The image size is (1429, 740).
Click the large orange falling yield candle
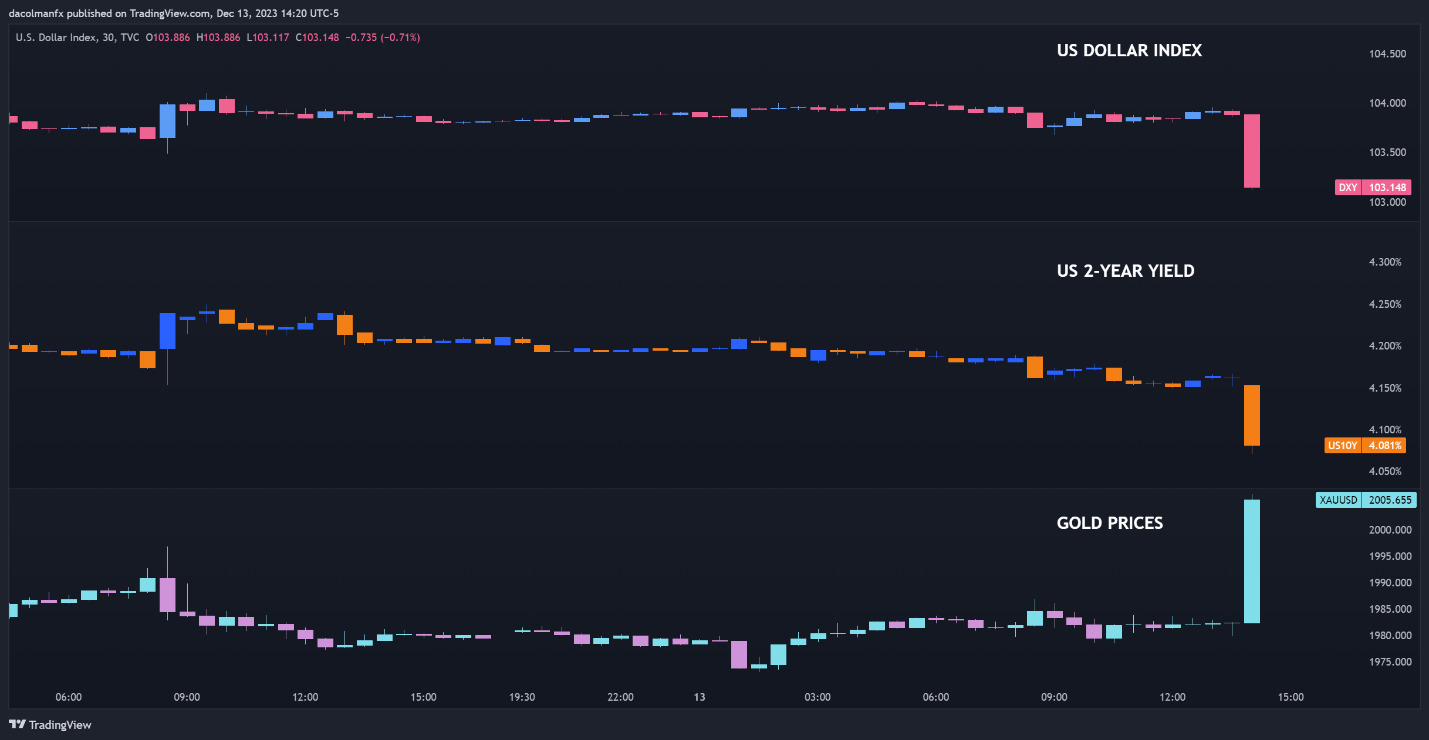tap(1251, 415)
